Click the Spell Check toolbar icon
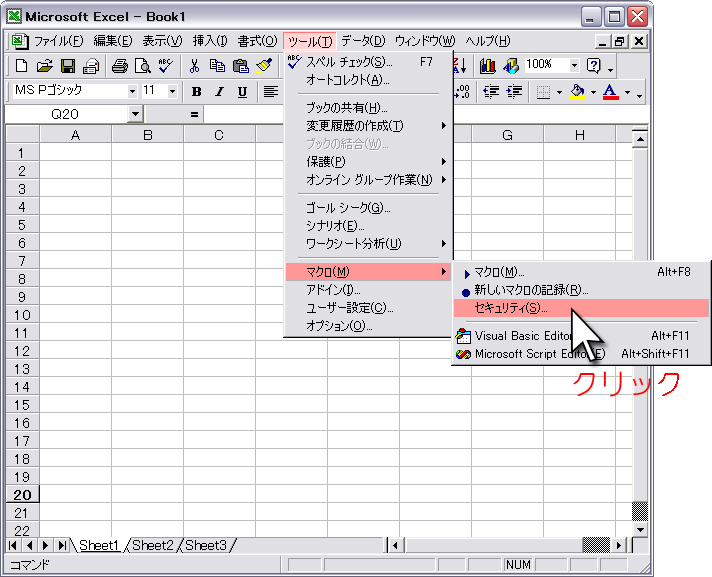This screenshot has height=577, width=712. (166, 66)
